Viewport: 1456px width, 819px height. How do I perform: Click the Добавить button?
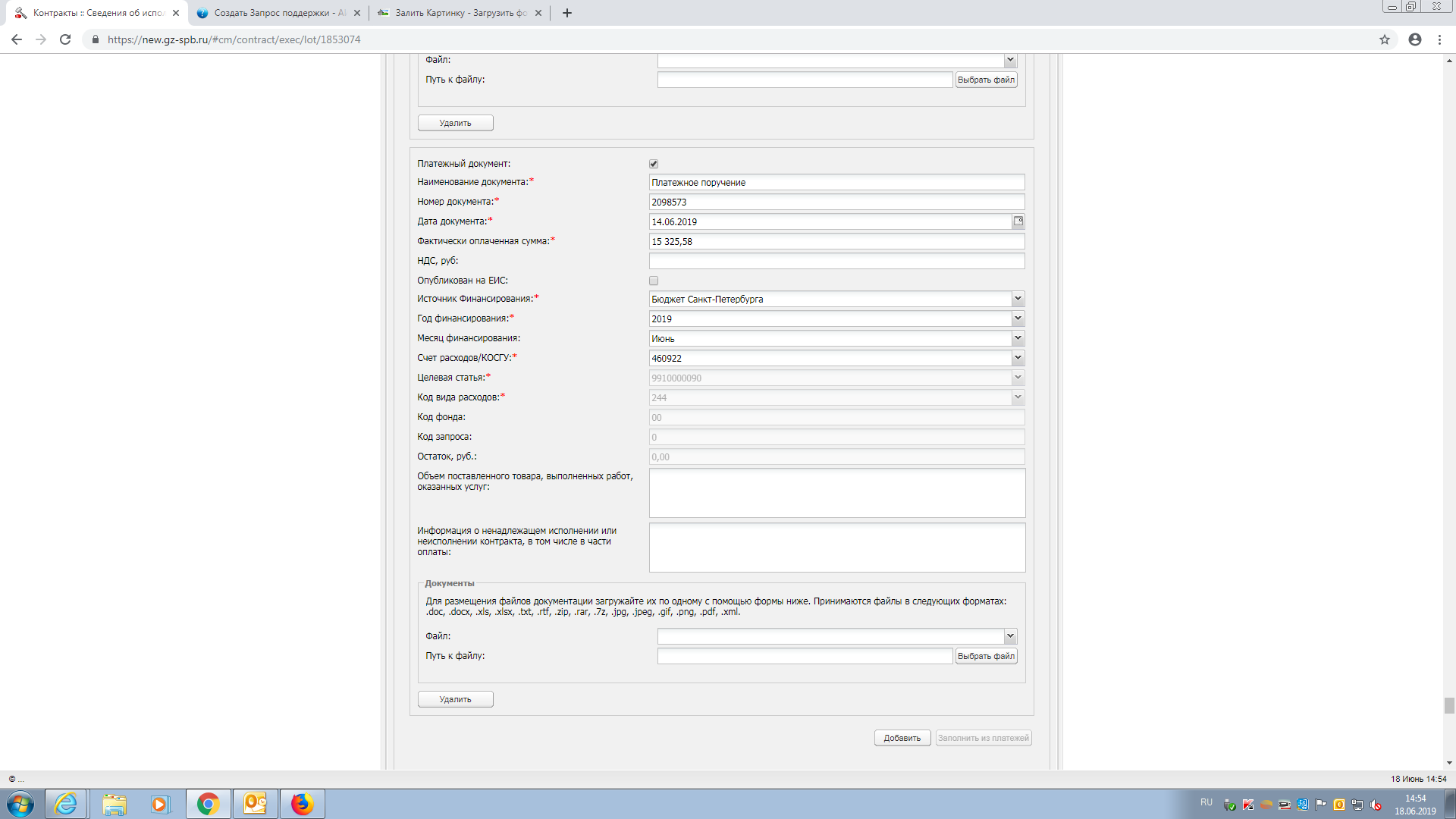(902, 738)
